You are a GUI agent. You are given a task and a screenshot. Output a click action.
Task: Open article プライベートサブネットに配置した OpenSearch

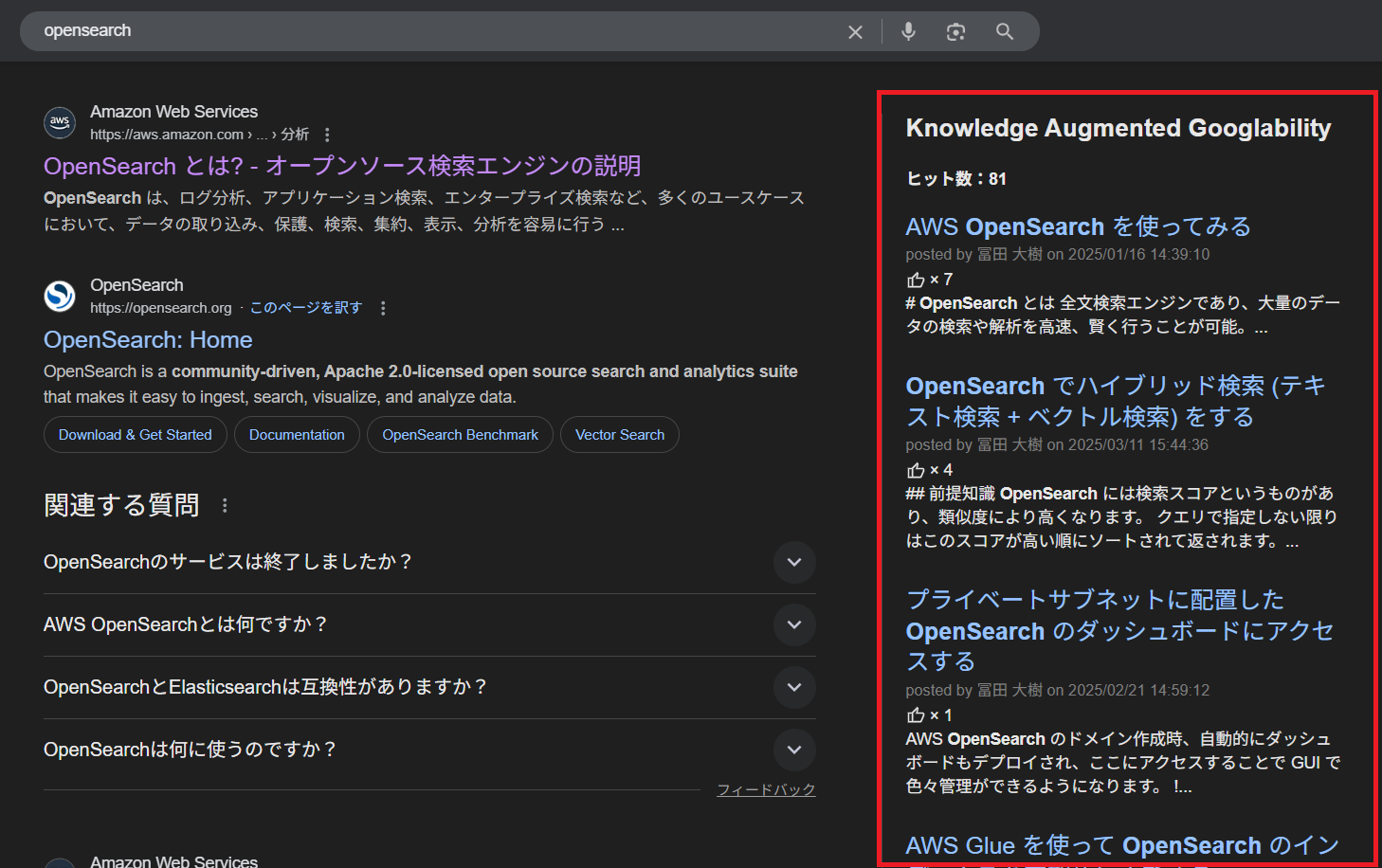tap(1119, 630)
